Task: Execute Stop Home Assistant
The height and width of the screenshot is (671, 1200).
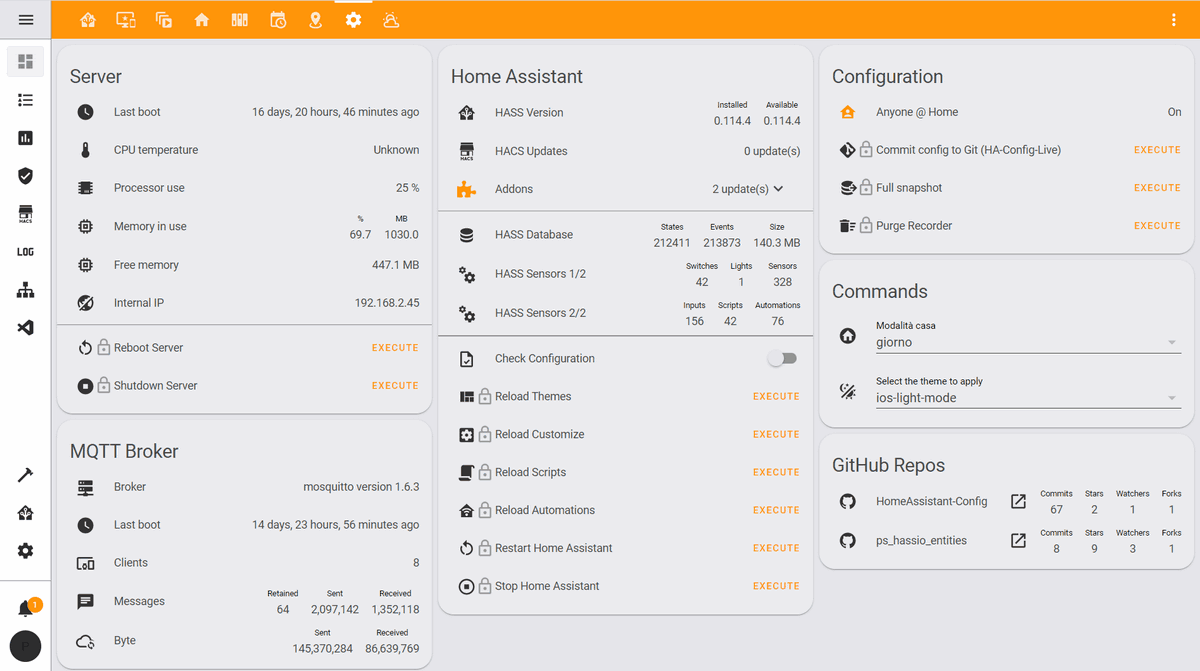Action: click(776, 586)
